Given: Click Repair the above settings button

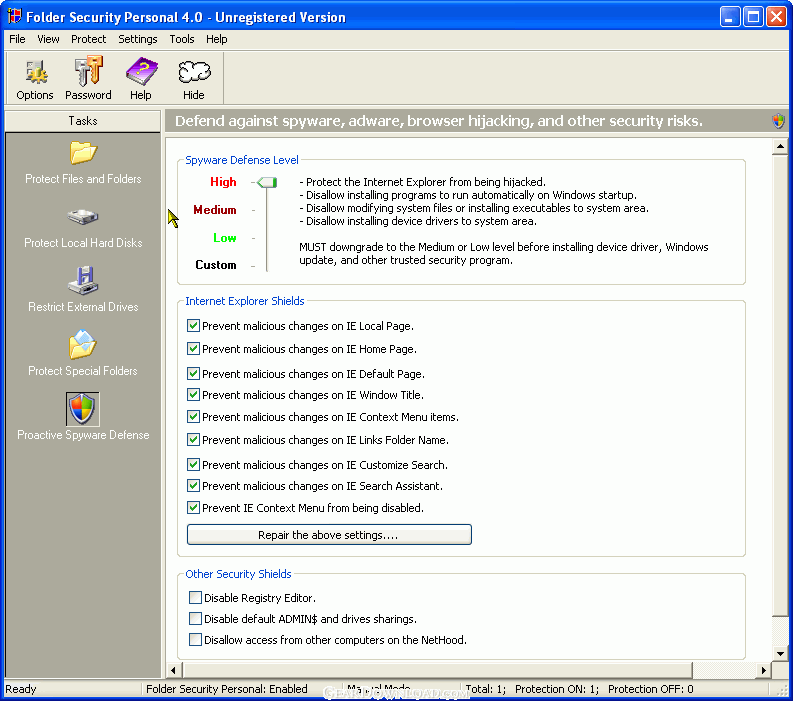Looking at the screenshot, I should tap(329, 535).
